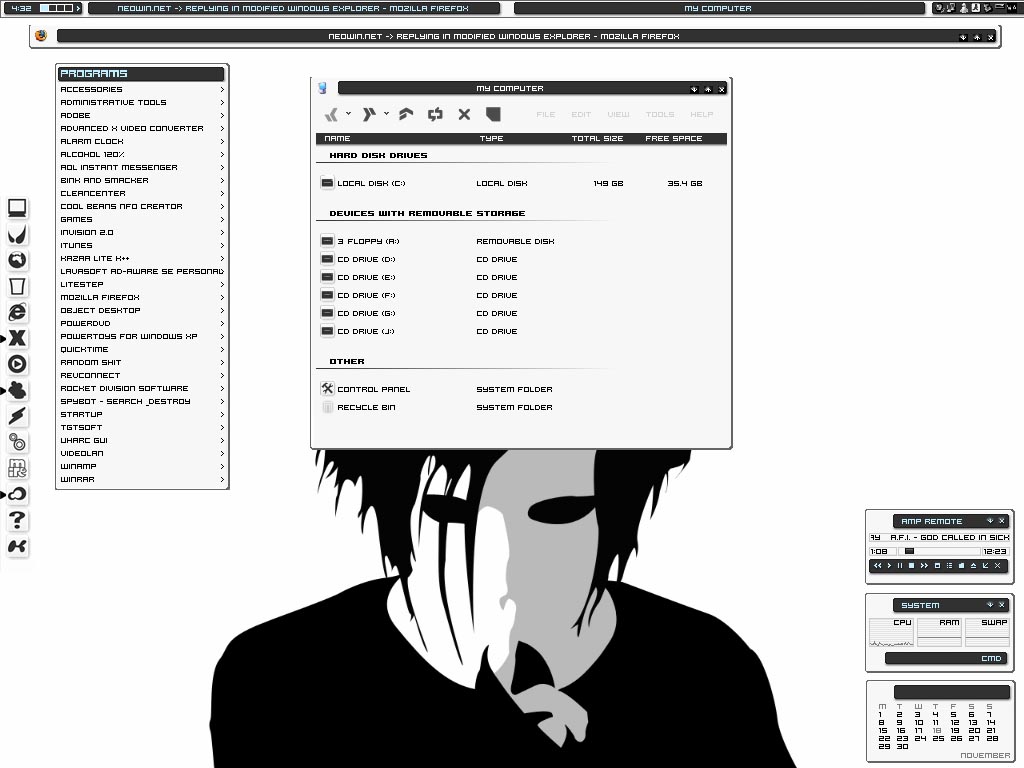Click the bold X icon in the left dock
This screenshot has height=768, width=1024.
coord(18,338)
